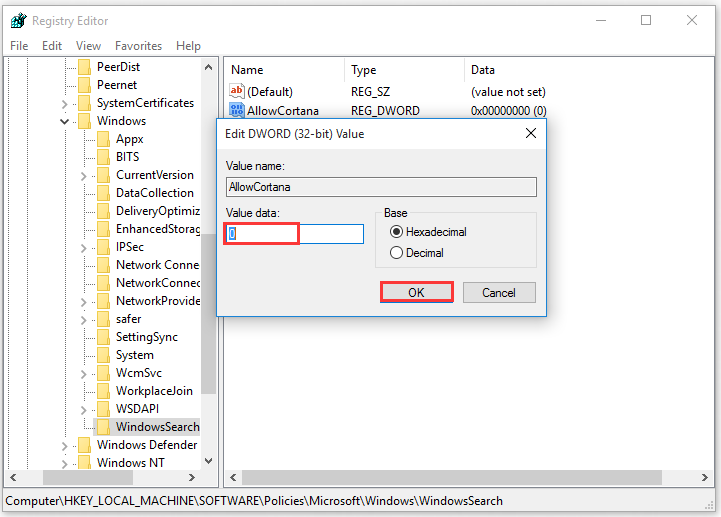Viewport: 721px width, 517px height.
Task: Click the System folder icon
Action: coord(103,355)
